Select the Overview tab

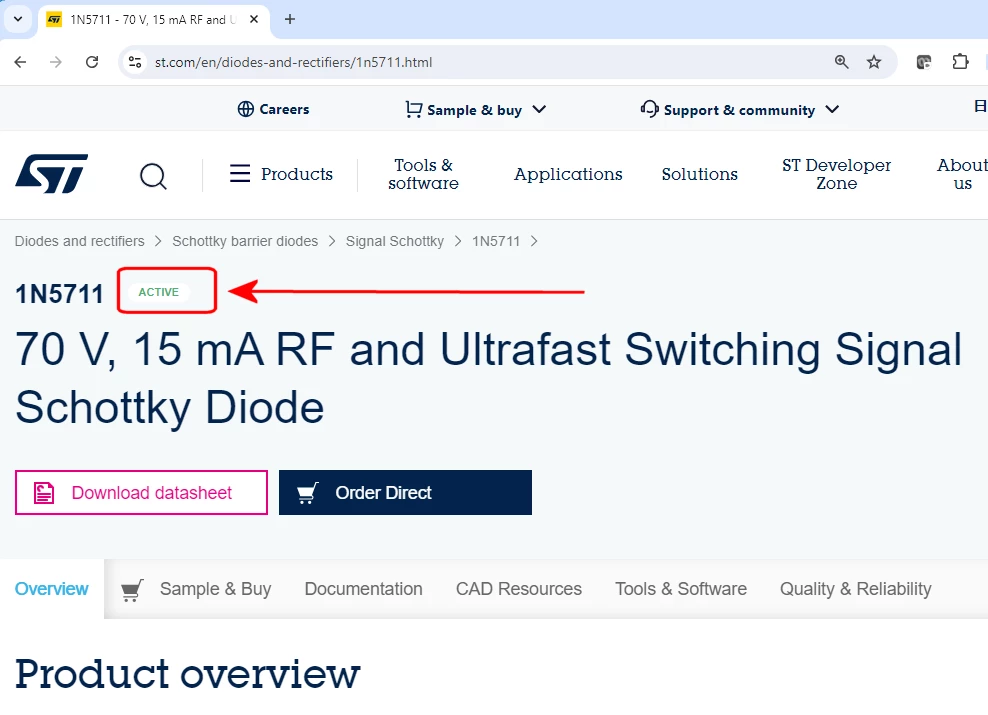[52, 589]
